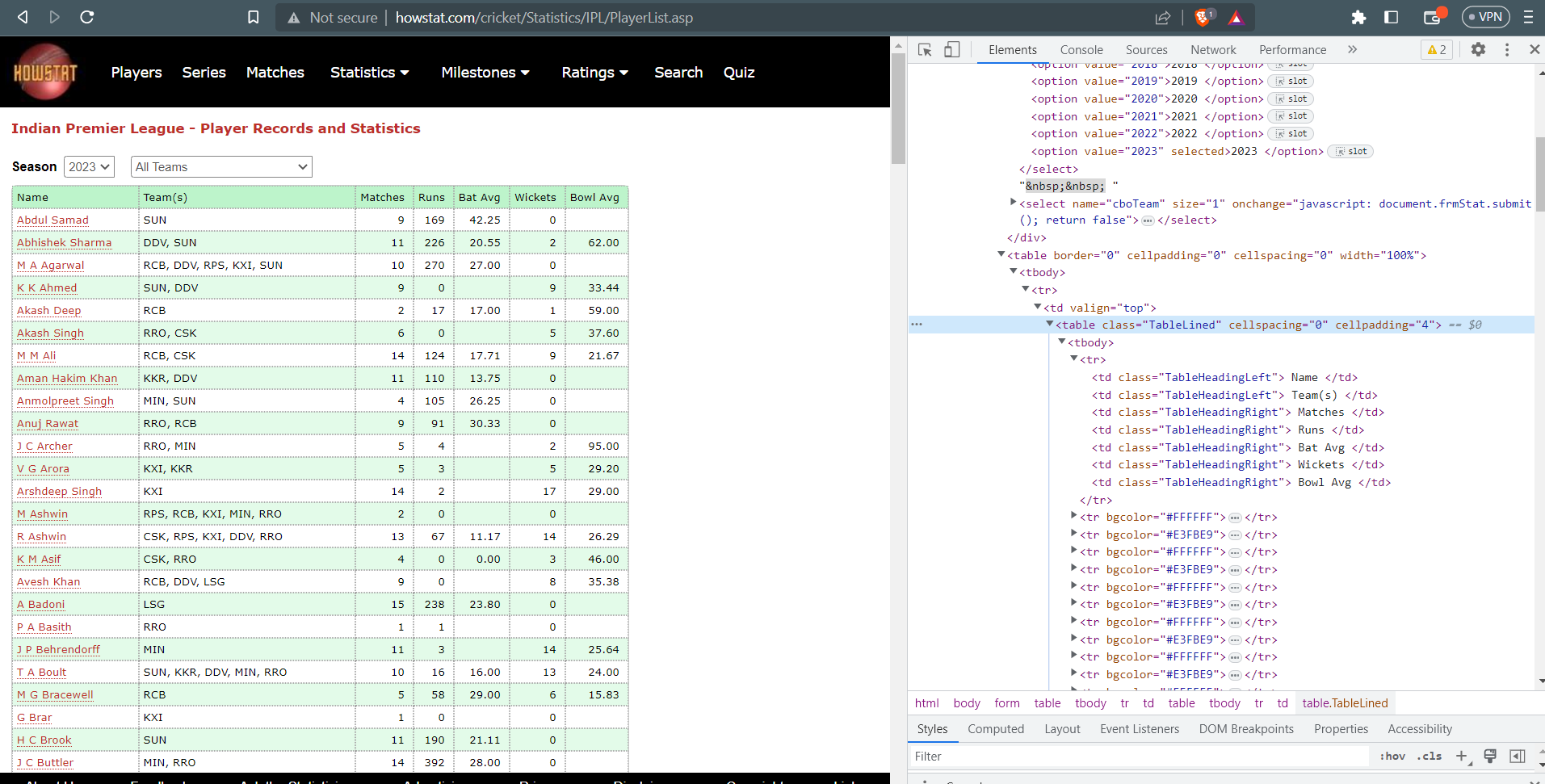Open the customize DevTools three-dot menu

1507,49
